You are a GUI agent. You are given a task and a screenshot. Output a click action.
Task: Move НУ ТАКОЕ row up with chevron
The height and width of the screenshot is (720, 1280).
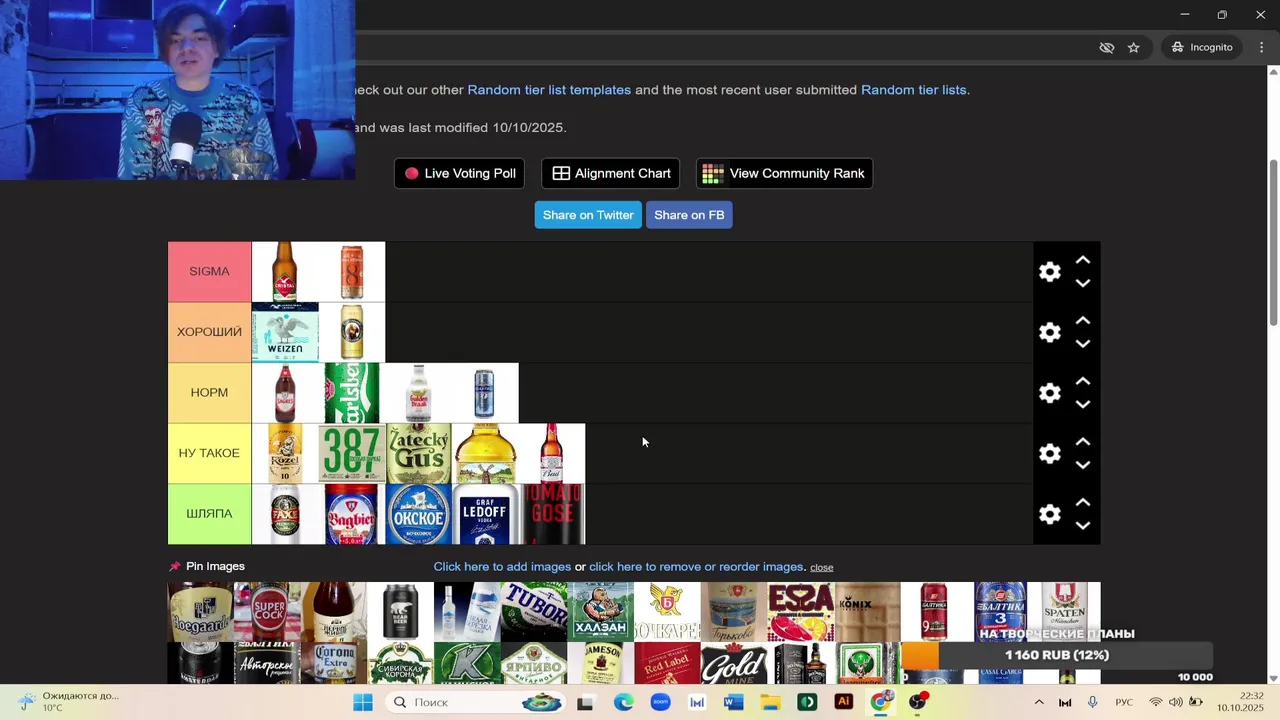pyautogui.click(x=1082, y=442)
